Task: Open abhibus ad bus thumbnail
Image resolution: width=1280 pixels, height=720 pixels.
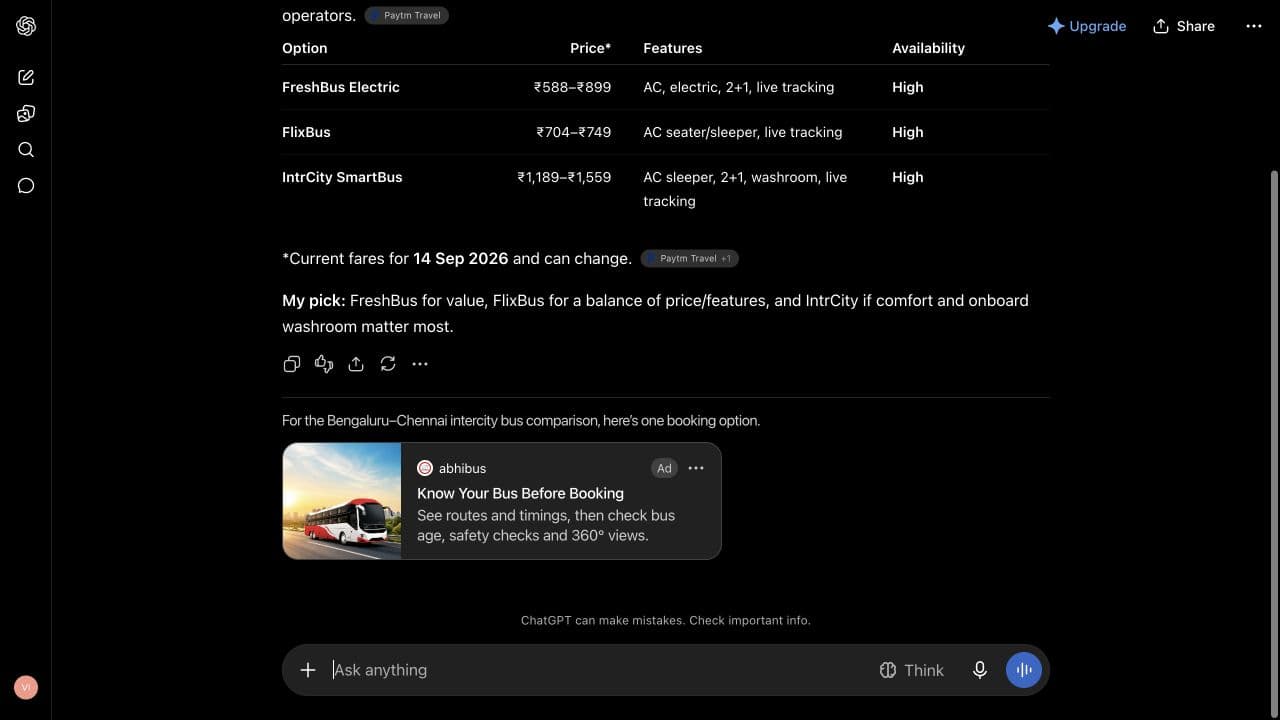Action: pos(342,501)
